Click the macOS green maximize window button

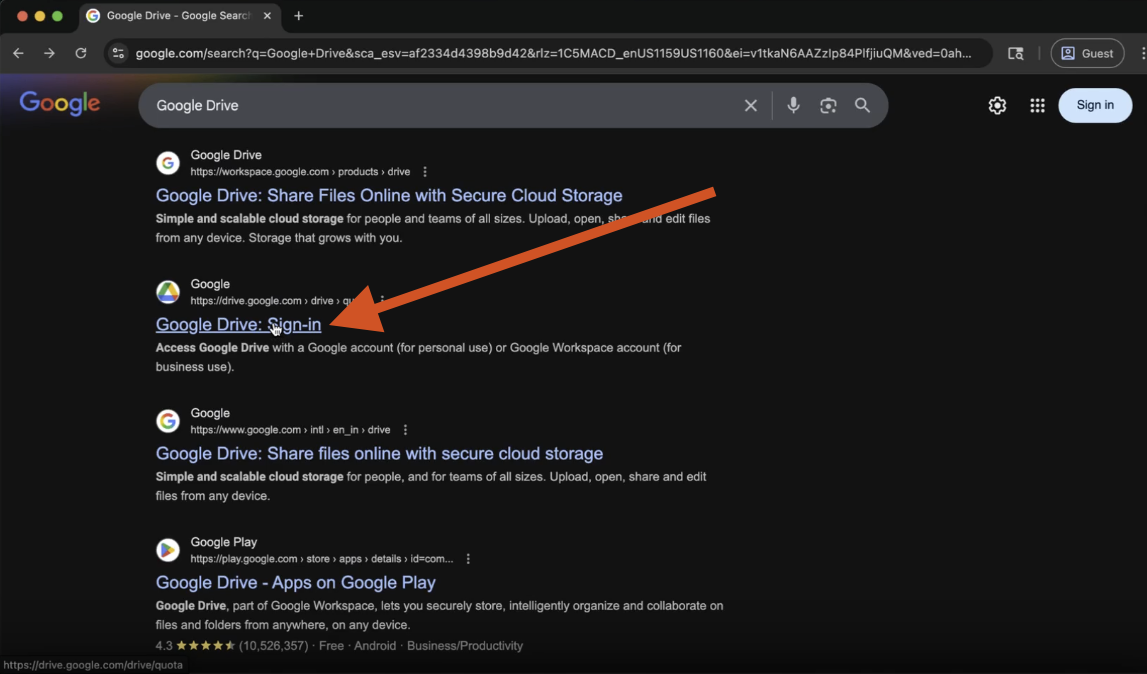[x=57, y=15]
